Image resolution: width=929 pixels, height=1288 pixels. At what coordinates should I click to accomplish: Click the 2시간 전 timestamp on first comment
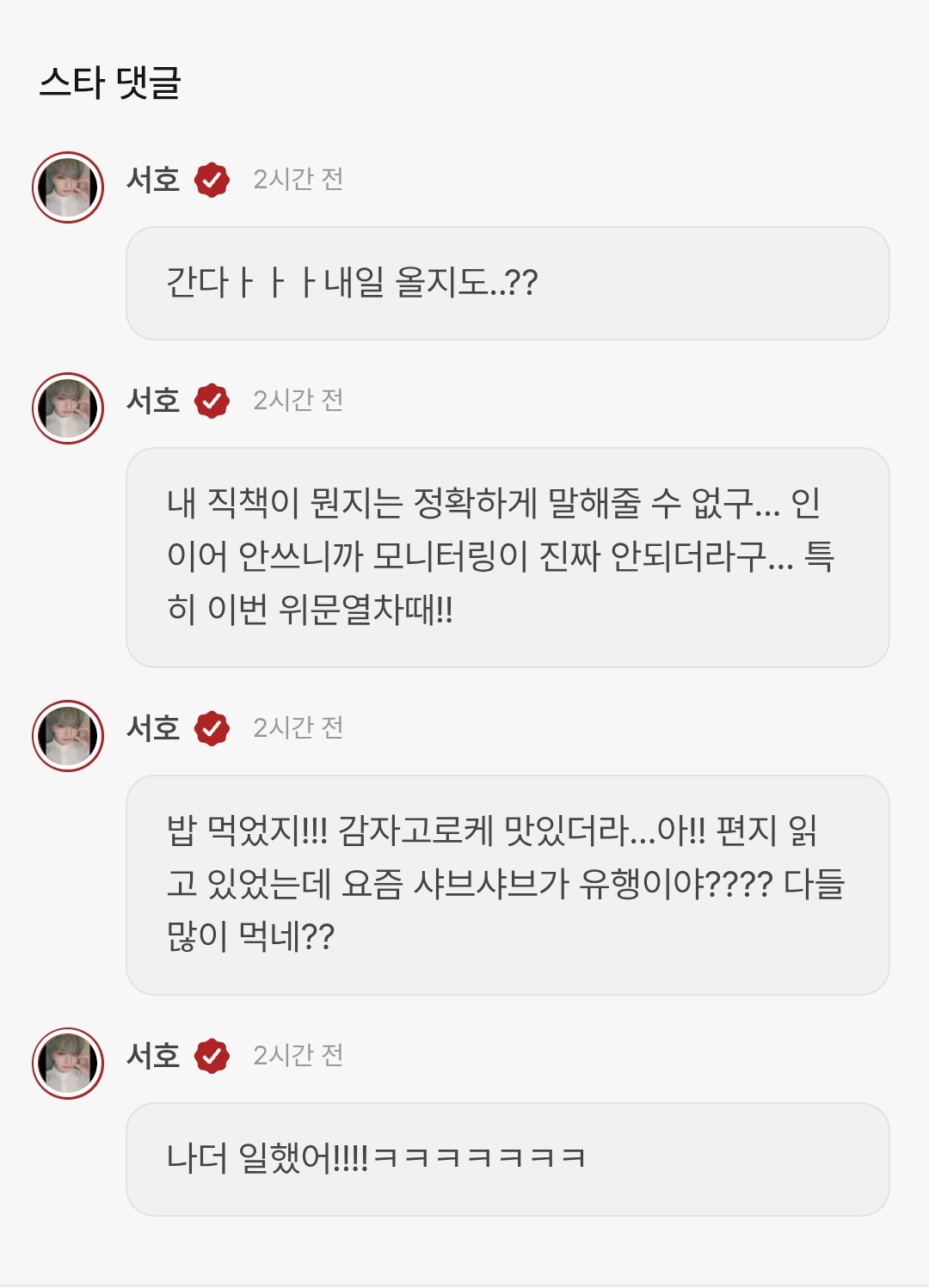coord(298,180)
